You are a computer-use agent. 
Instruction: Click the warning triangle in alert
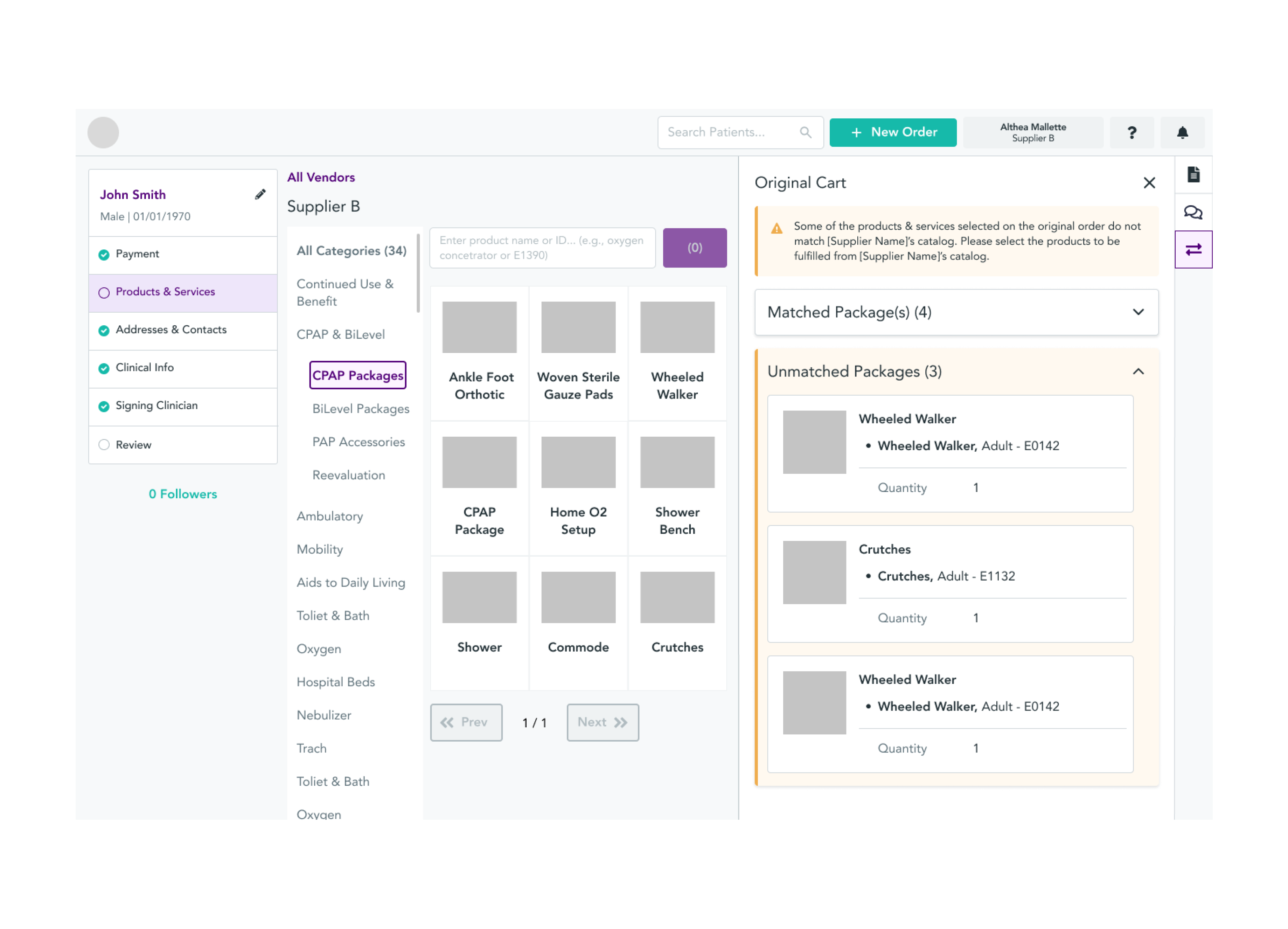pos(776,229)
